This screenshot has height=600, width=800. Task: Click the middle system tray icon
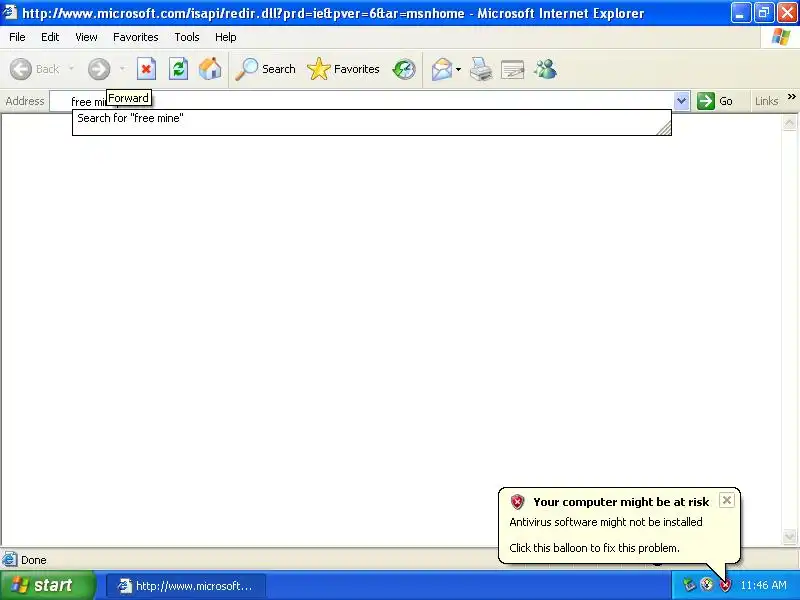click(x=707, y=584)
